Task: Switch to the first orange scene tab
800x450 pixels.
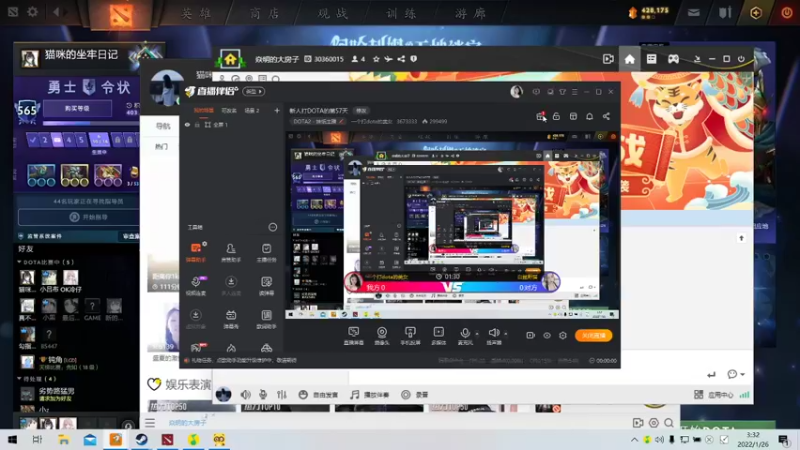Action: point(204,111)
